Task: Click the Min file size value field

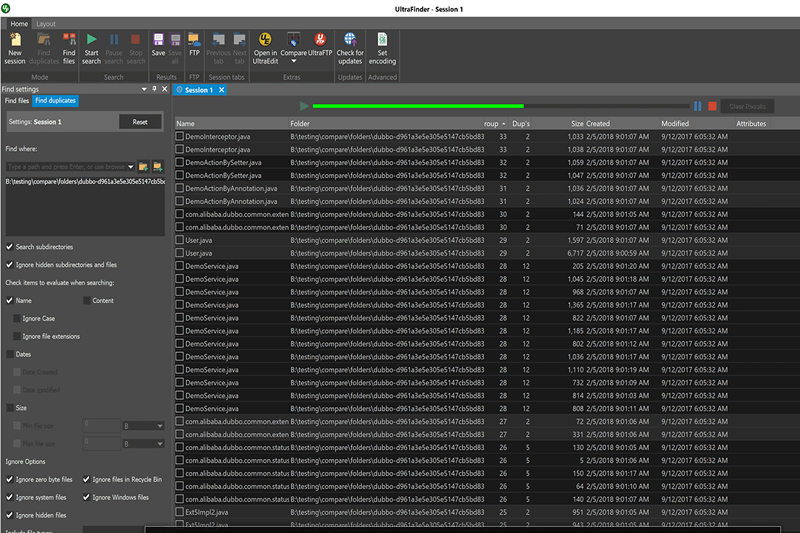Action: click(102, 426)
